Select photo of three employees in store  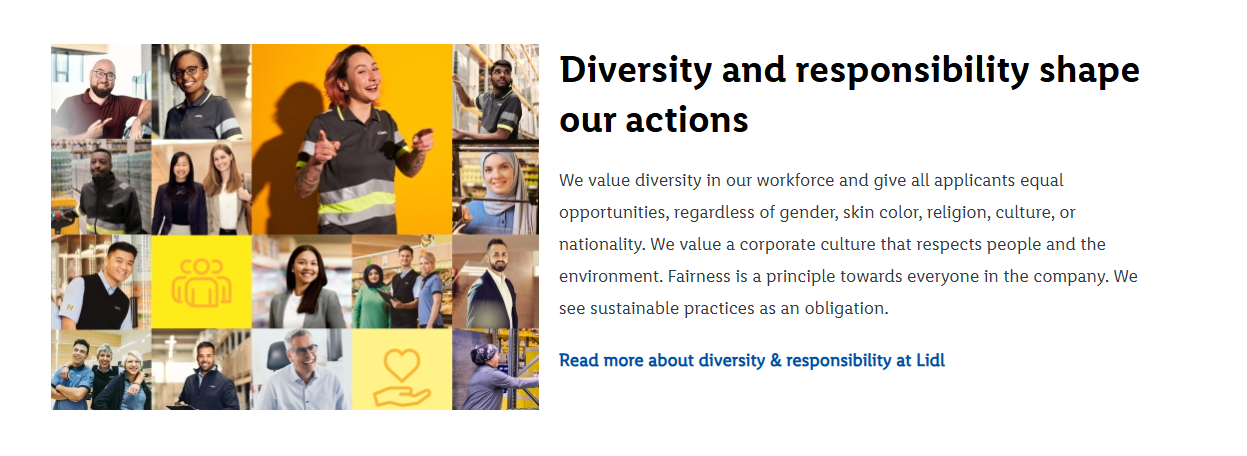tap(401, 282)
